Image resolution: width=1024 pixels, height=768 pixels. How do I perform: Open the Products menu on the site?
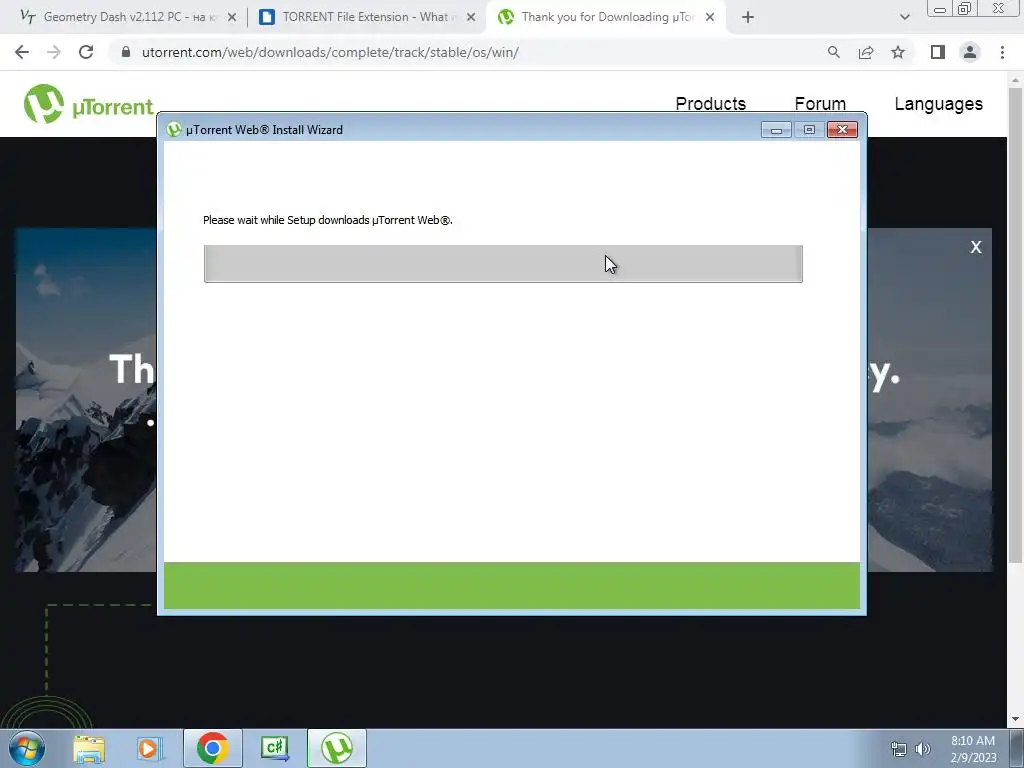pos(711,104)
